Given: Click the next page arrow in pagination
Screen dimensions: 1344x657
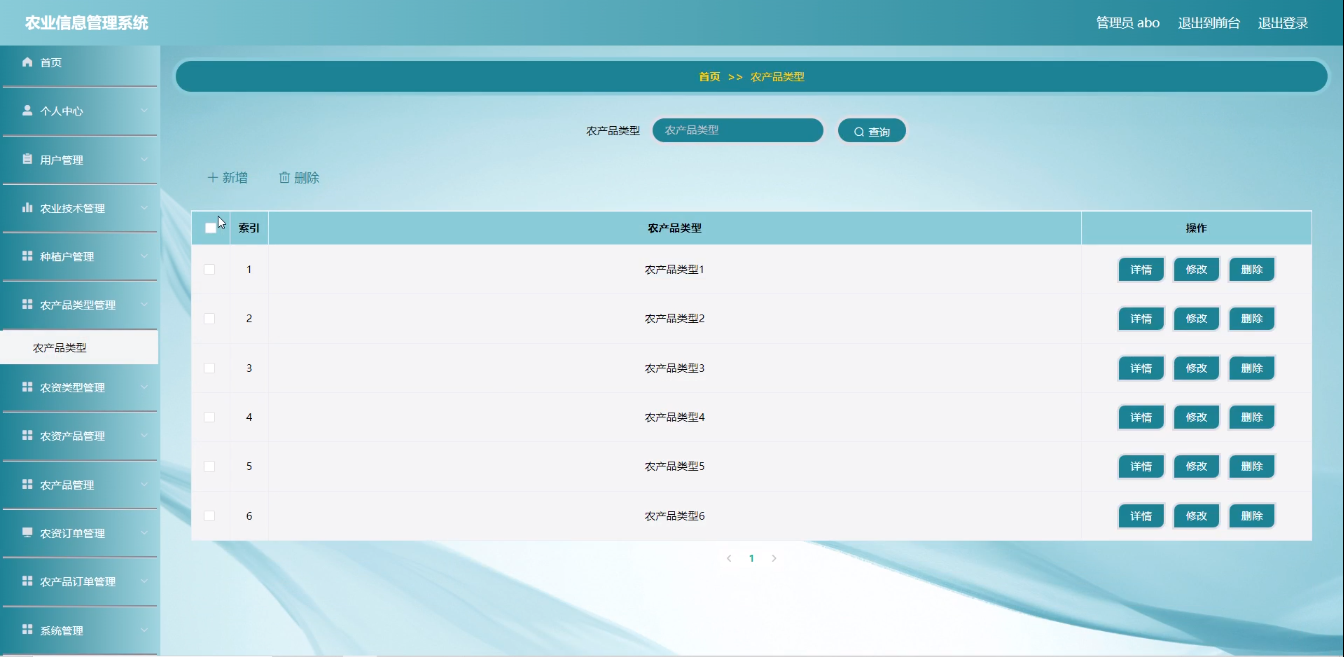Looking at the screenshot, I should tap(774, 559).
